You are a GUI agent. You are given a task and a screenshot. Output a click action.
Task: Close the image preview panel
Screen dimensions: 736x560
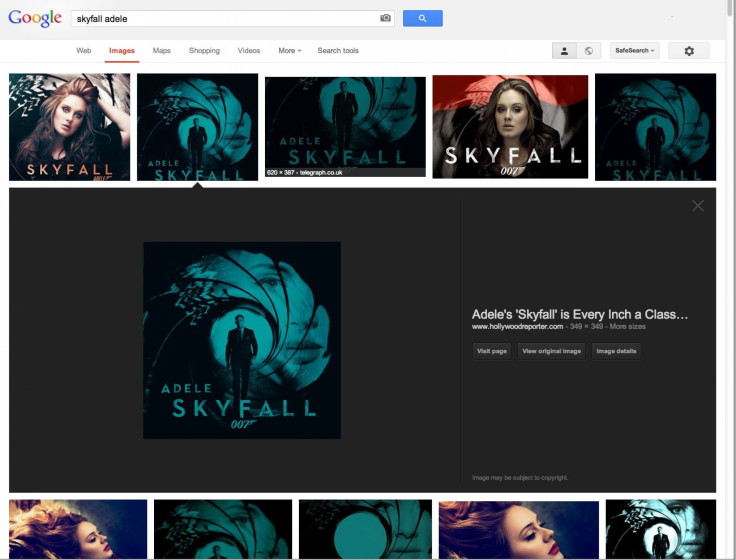click(698, 206)
